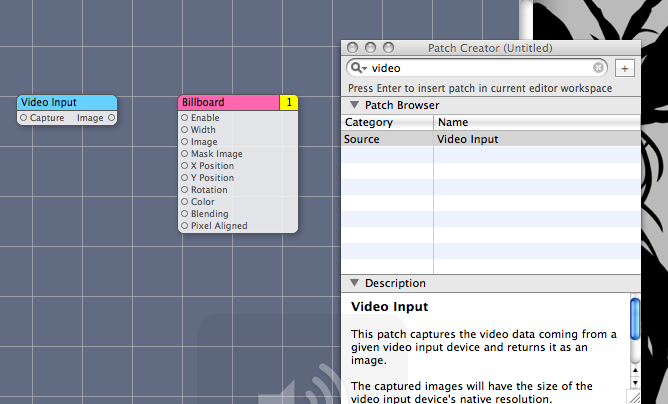Viewport: 668px width, 404px height.
Task: Click the Patch Creator resize grip corner
Action: pos(635,398)
